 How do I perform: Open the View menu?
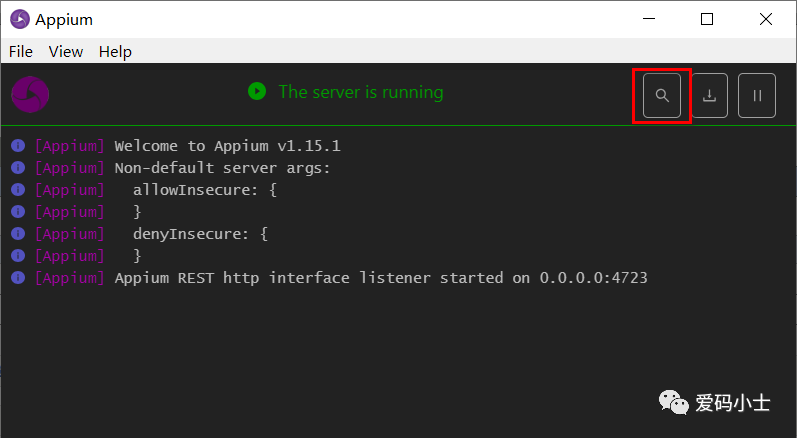[66, 51]
